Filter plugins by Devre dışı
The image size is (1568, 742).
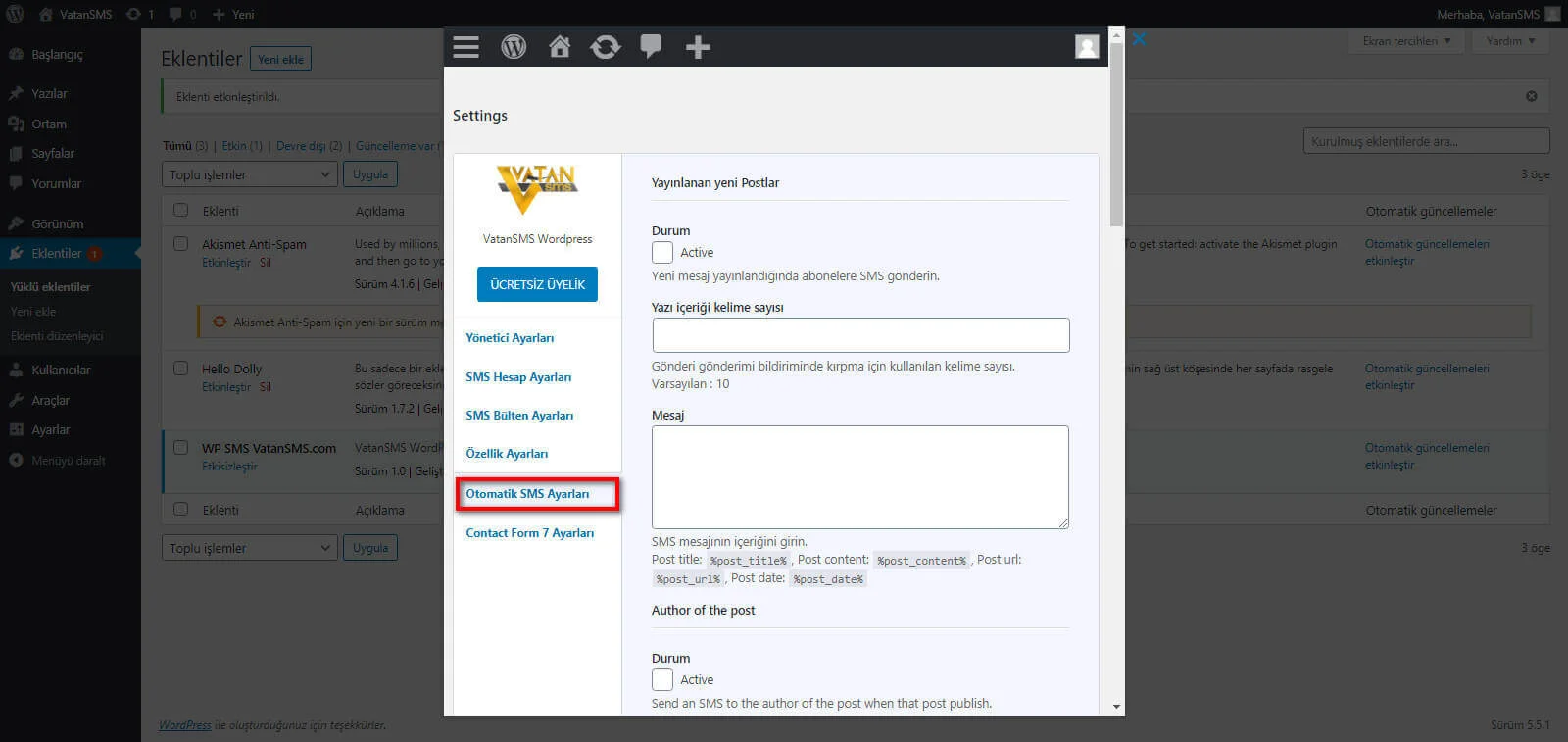(309, 146)
